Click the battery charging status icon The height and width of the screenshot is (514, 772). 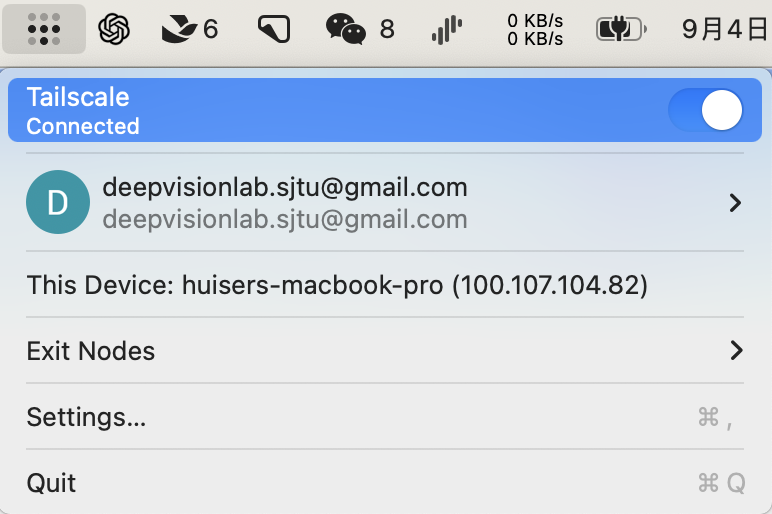(621, 29)
